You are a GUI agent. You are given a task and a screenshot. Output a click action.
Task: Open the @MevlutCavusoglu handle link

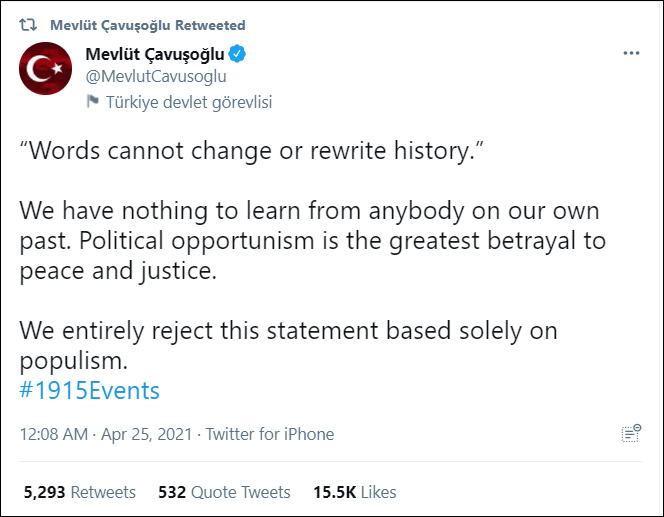[157, 76]
